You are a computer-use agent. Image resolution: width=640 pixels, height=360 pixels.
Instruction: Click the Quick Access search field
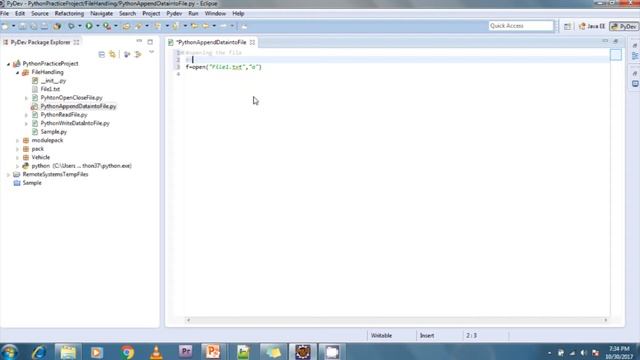[521, 26]
